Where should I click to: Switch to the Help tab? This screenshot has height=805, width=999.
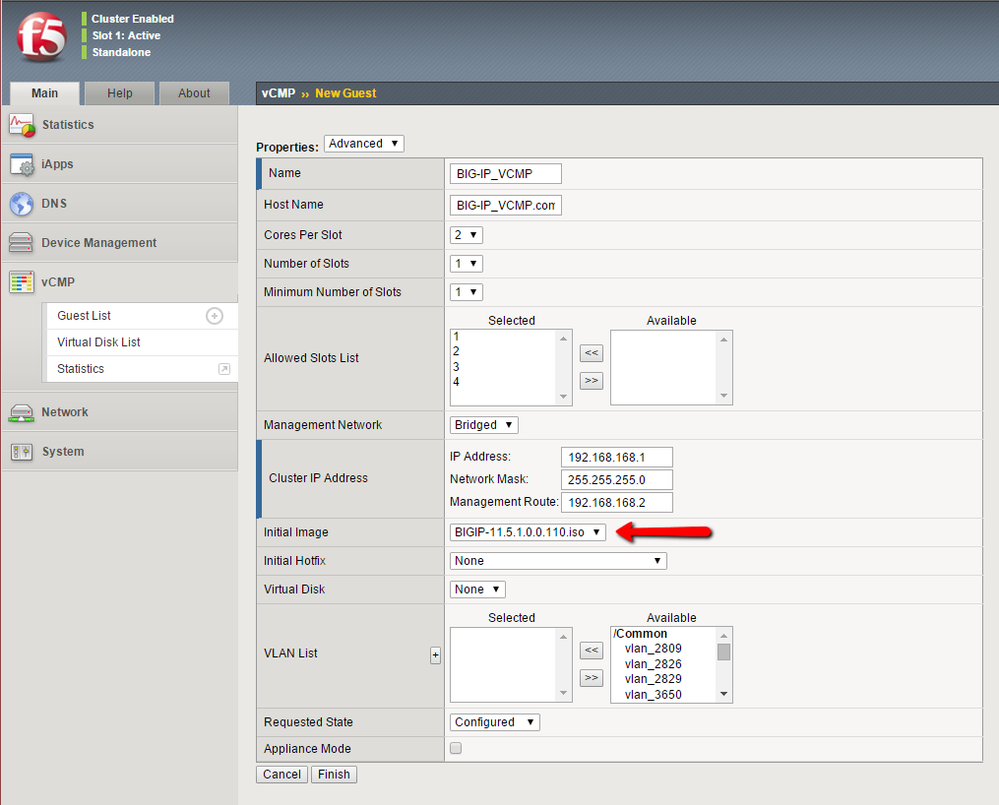click(x=120, y=93)
